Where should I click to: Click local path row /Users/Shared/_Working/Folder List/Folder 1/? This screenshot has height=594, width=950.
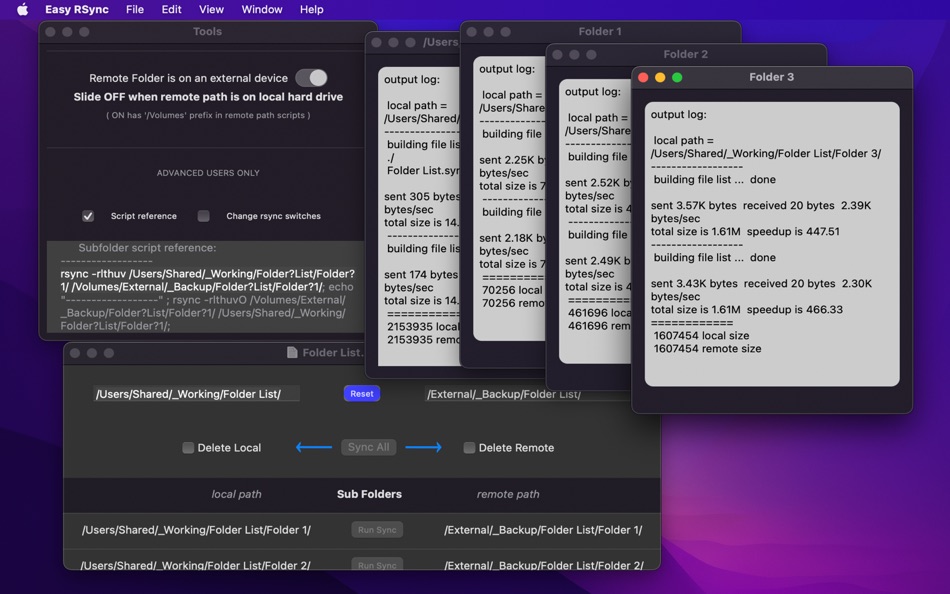(196, 530)
